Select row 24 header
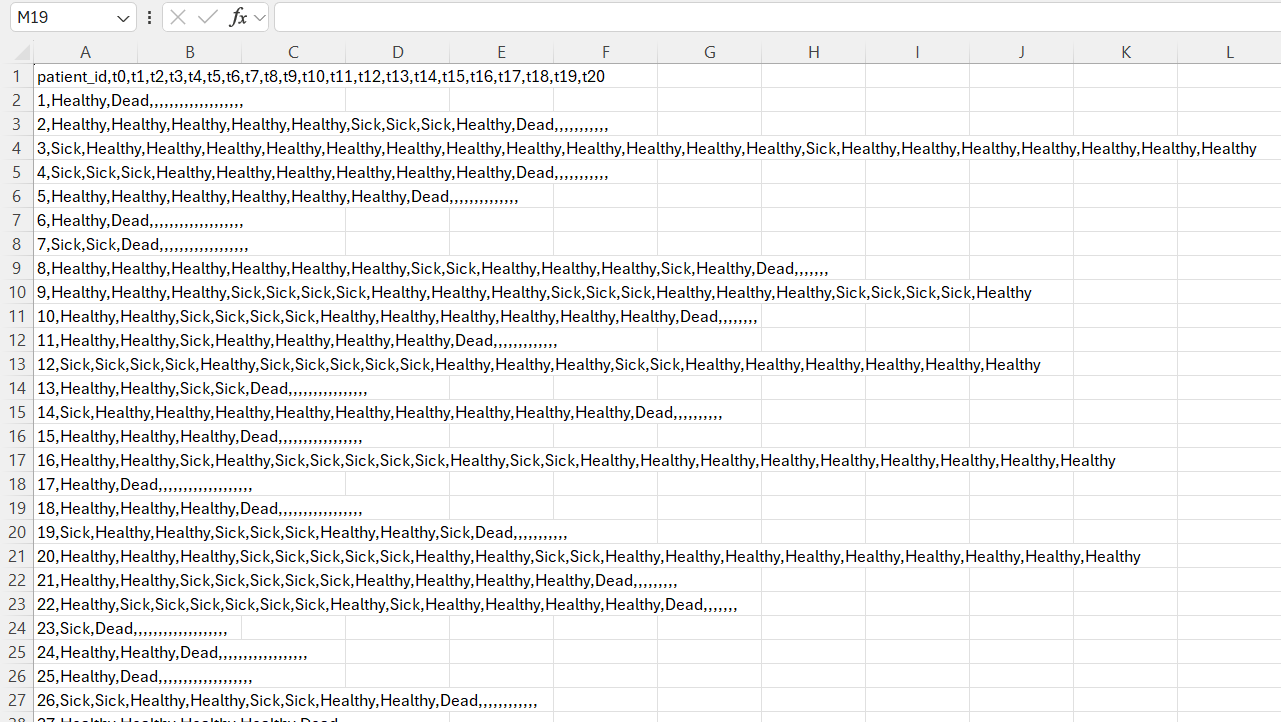The width and height of the screenshot is (1281, 722). point(17,628)
